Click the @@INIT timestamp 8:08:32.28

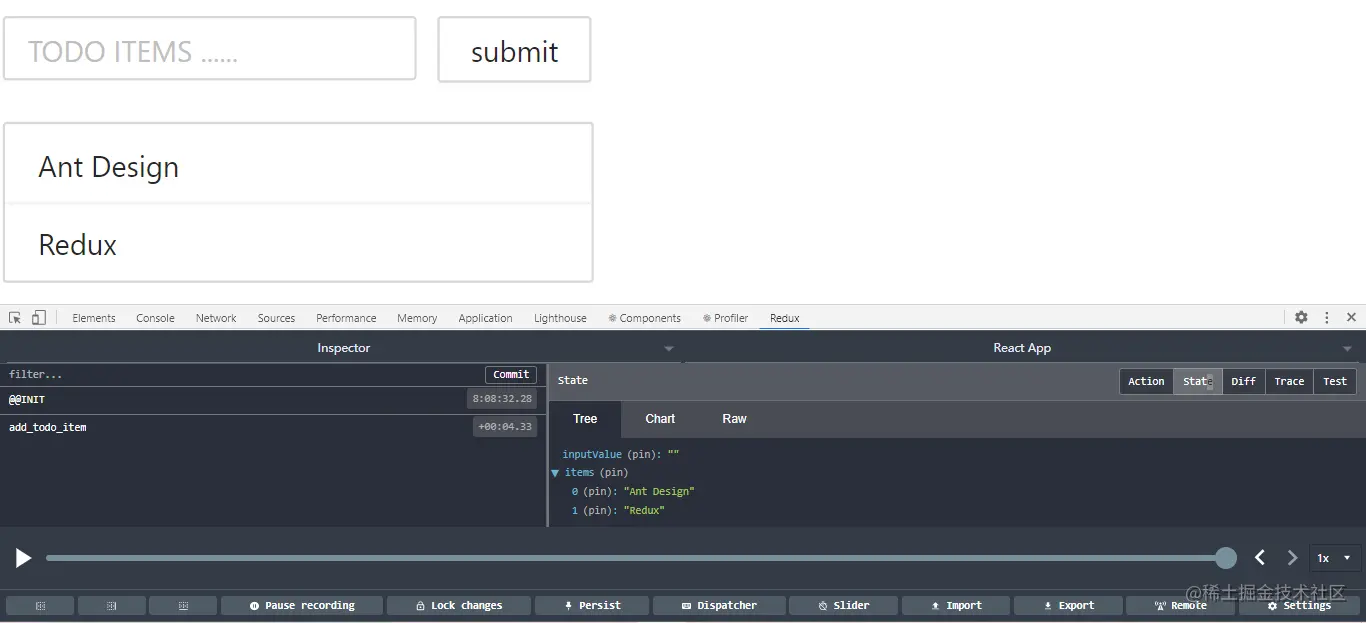coord(502,399)
